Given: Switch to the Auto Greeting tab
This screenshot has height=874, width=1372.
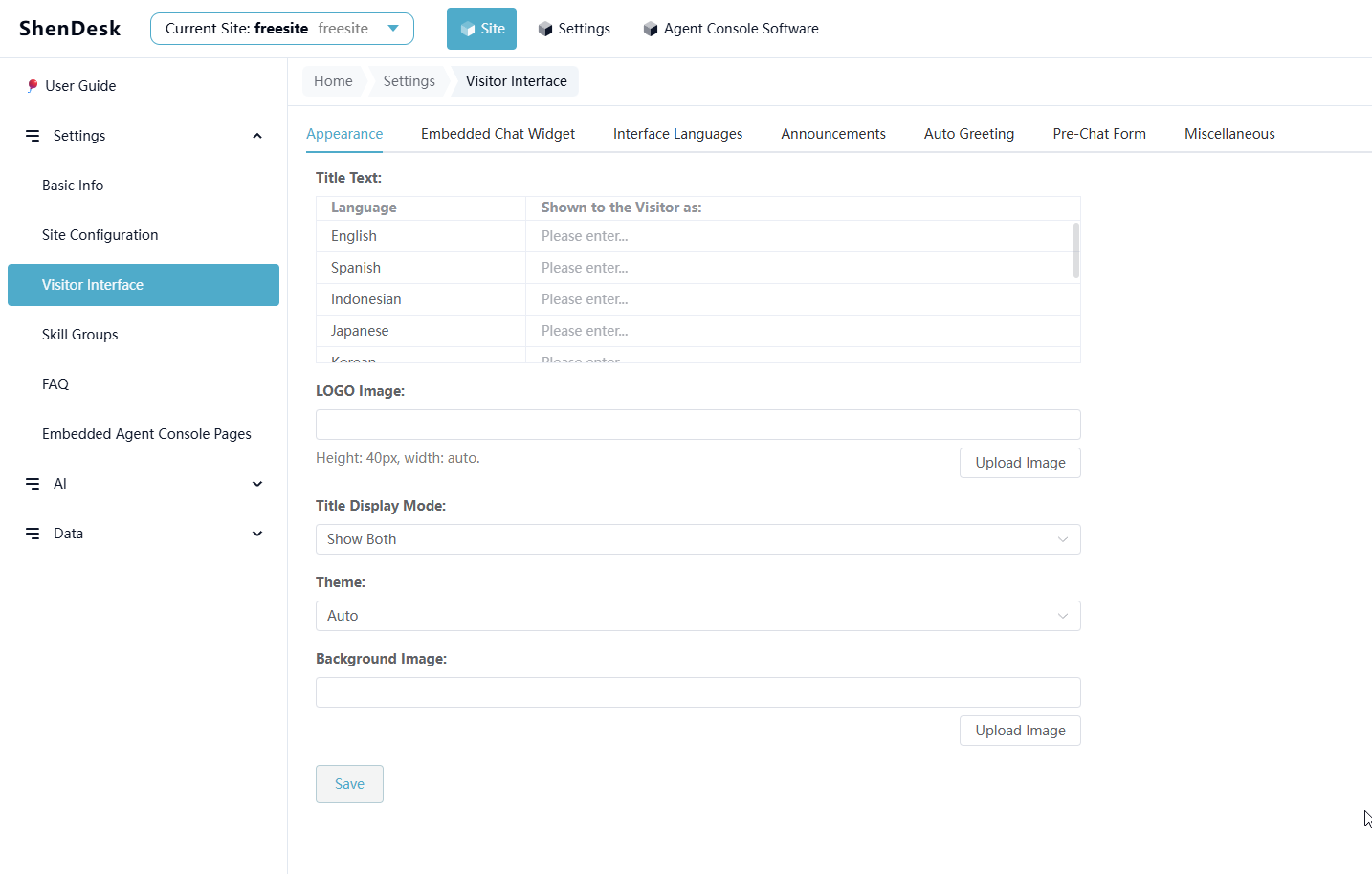Looking at the screenshot, I should pyautogui.click(x=968, y=134).
